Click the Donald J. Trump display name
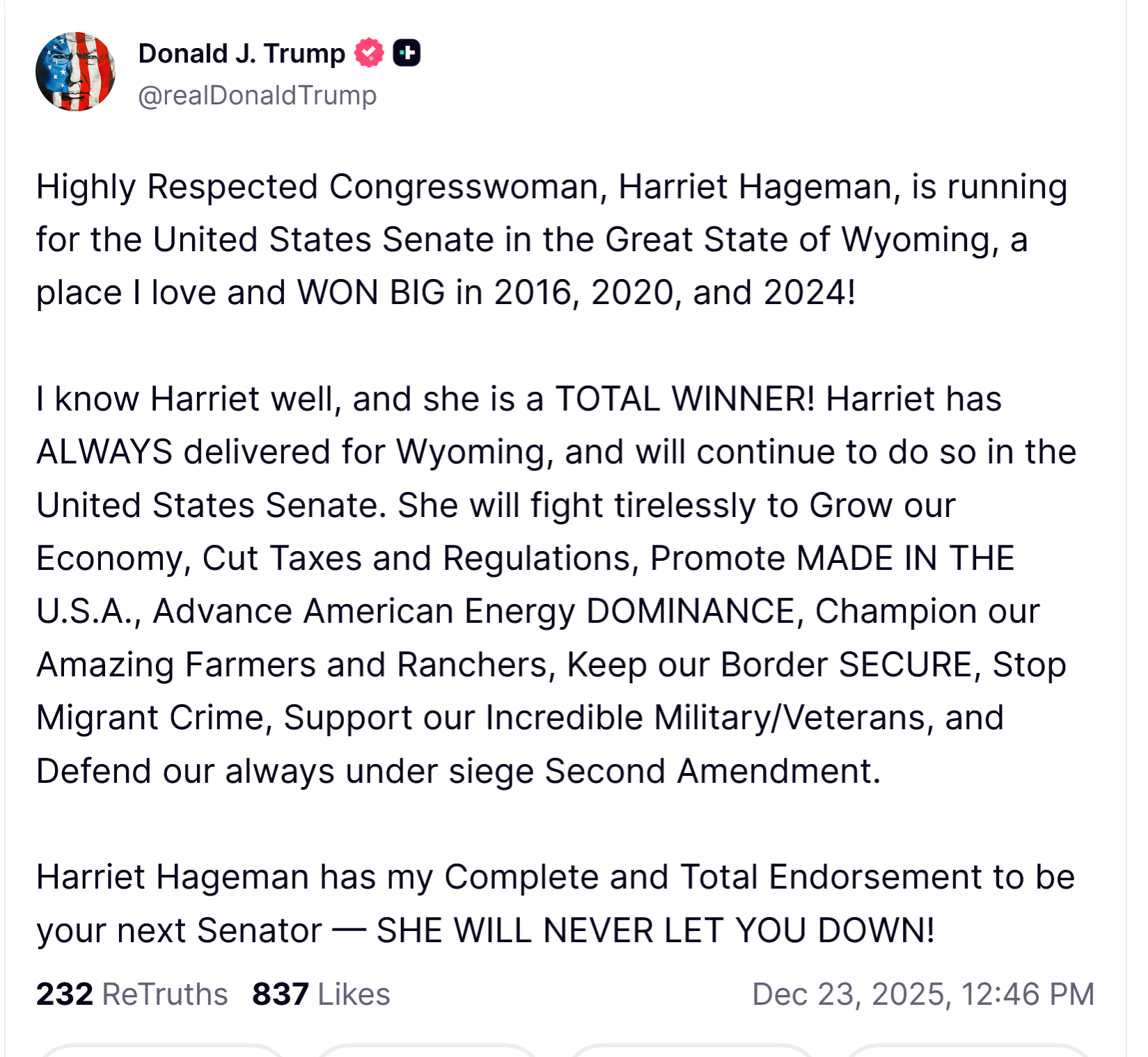Image resolution: width=1148 pixels, height=1057 pixels. tap(242, 54)
